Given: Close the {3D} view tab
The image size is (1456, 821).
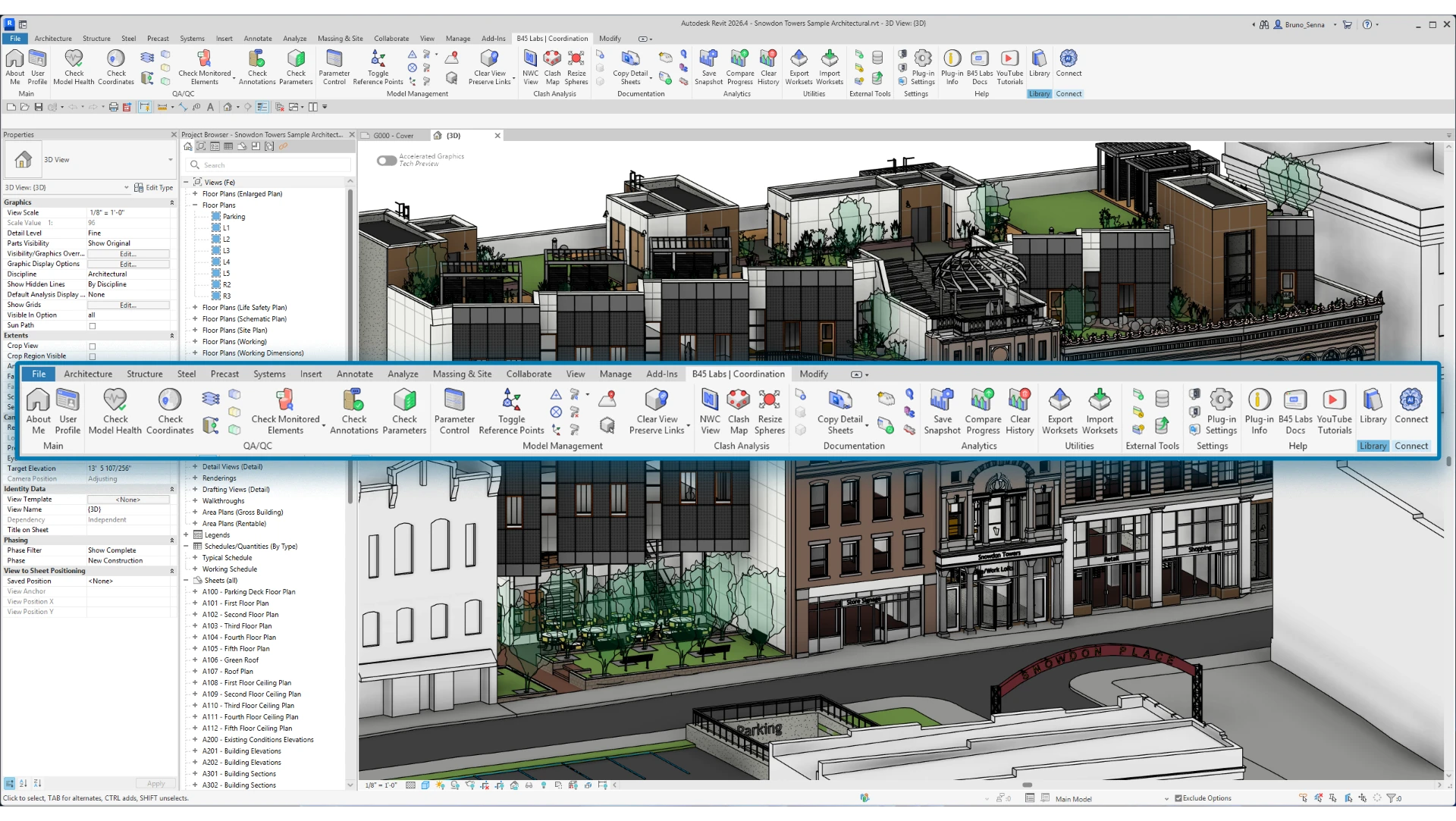Looking at the screenshot, I should (497, 136).
